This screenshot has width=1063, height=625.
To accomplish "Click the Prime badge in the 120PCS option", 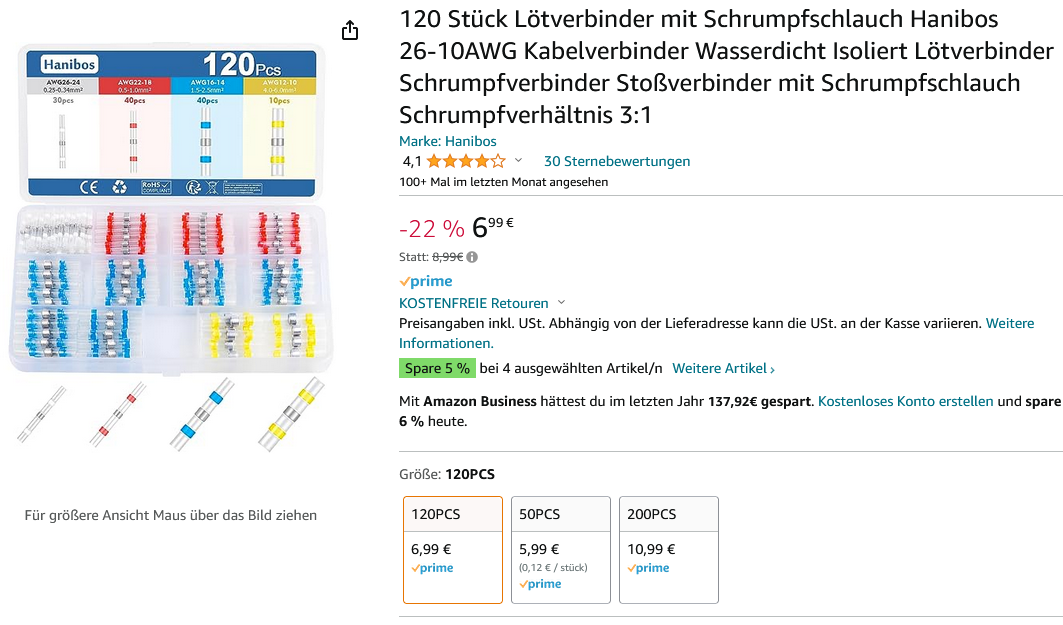I will [x=432, y=568].
